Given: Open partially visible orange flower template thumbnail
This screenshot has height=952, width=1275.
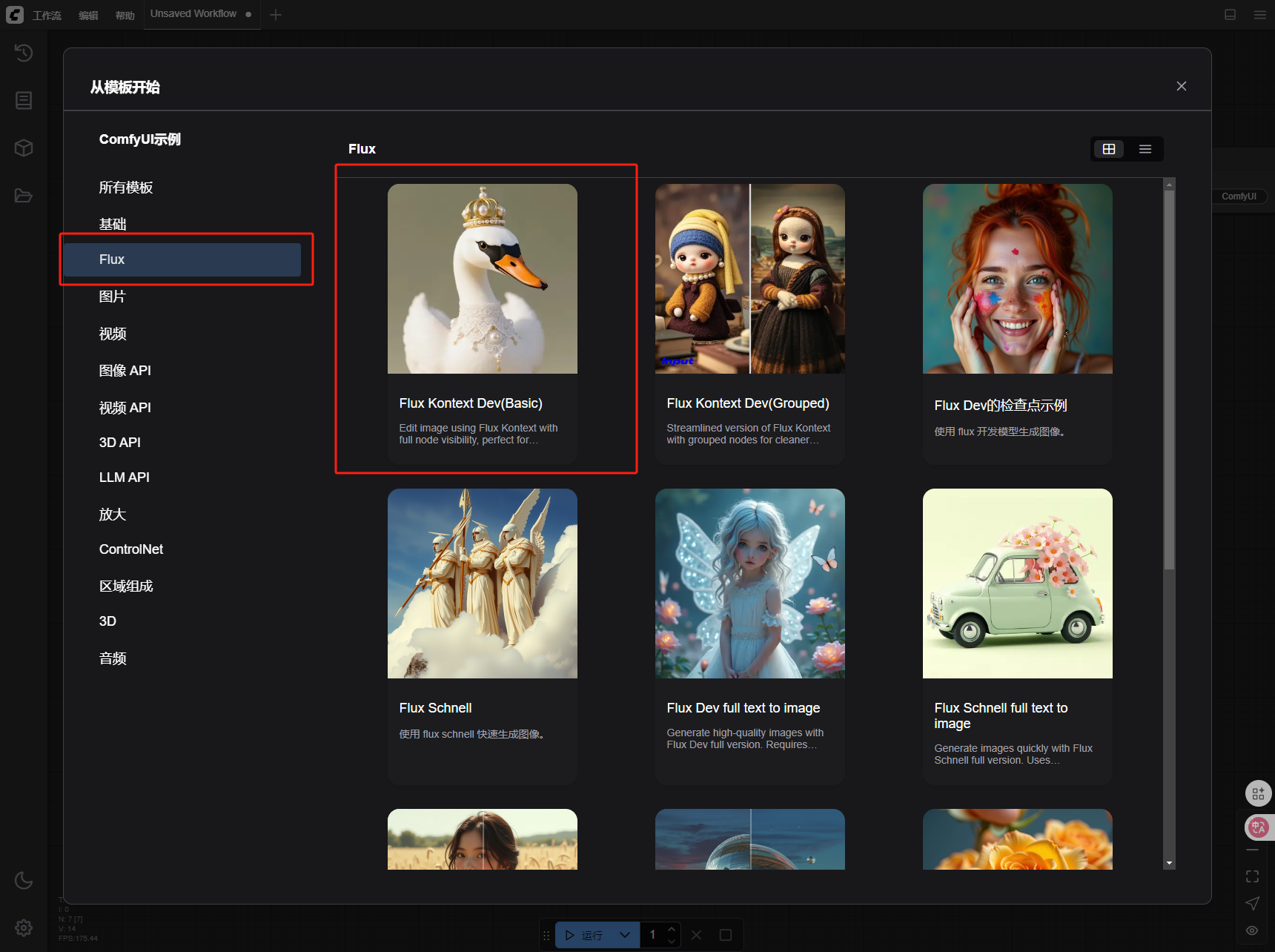Looking at the screenshot, I should click(1018, 839).
